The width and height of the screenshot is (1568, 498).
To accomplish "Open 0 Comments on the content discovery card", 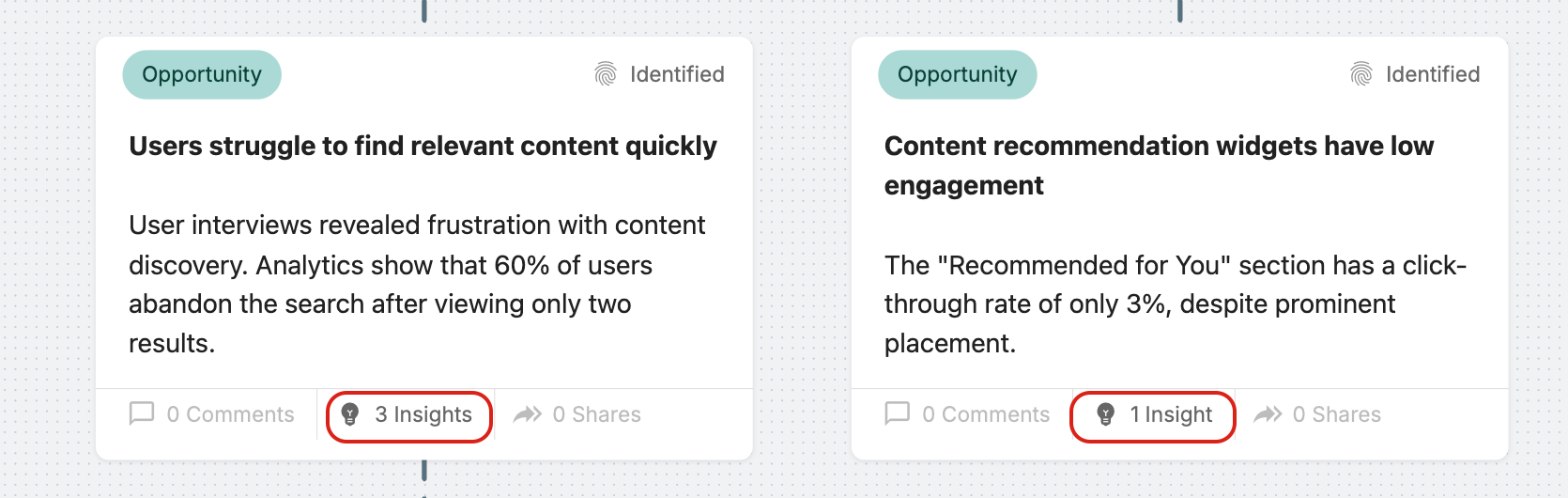I will pyautogui.click(x=230, y=414).
